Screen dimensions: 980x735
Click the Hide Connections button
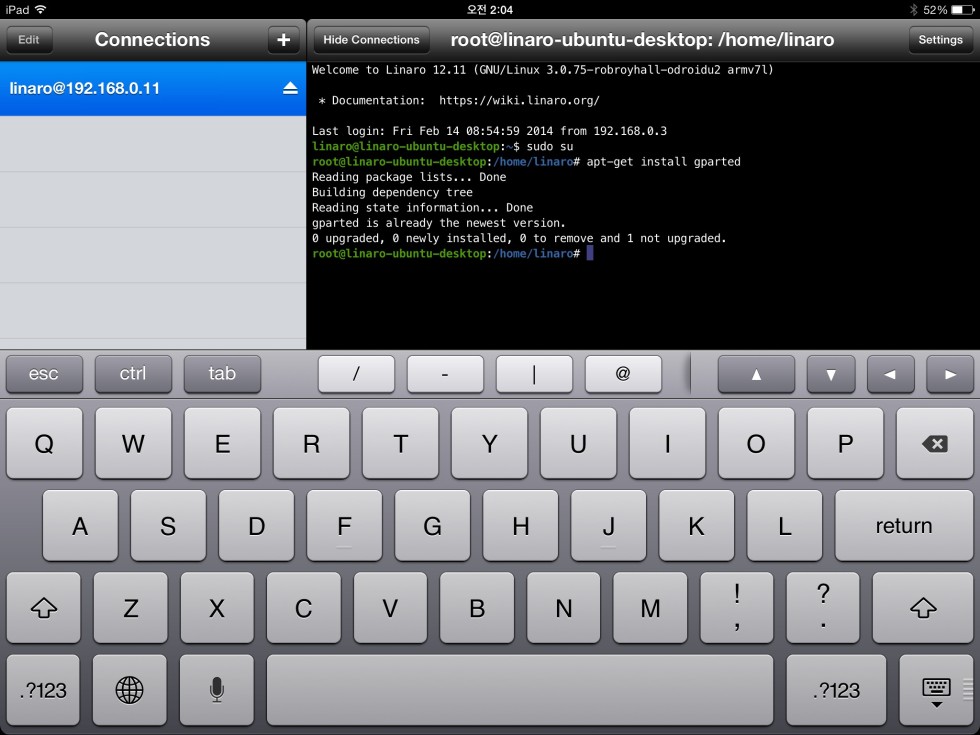[371, 40]
